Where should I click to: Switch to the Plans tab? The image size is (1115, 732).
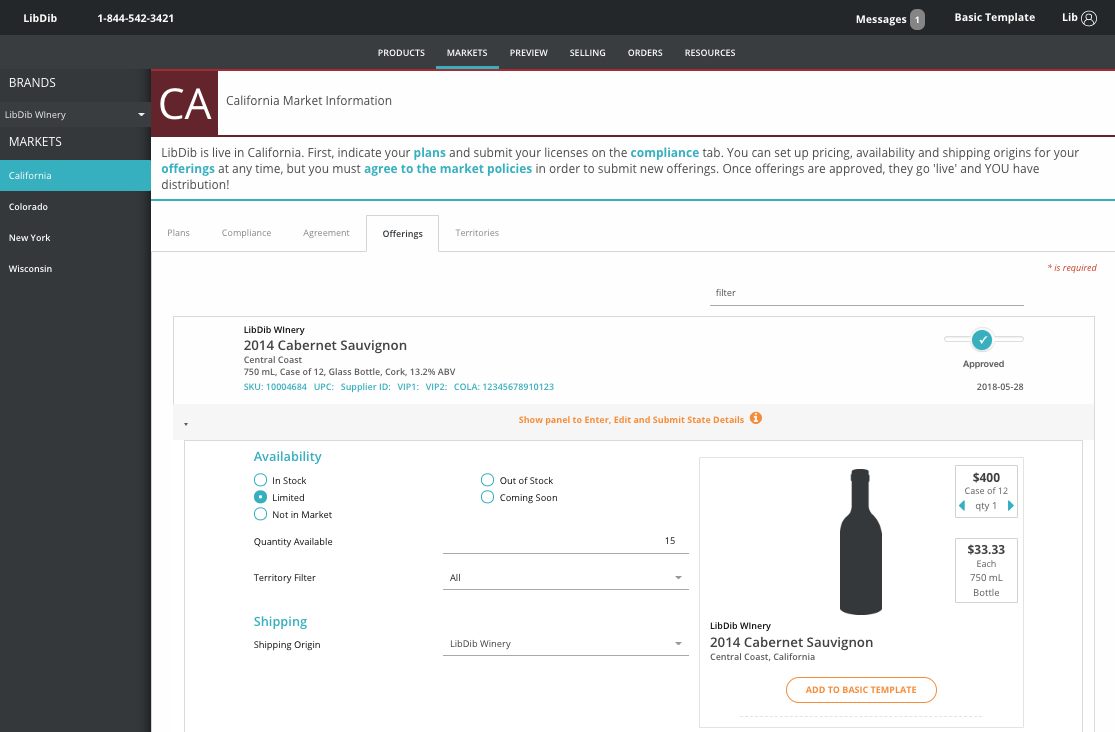[178, 233]
